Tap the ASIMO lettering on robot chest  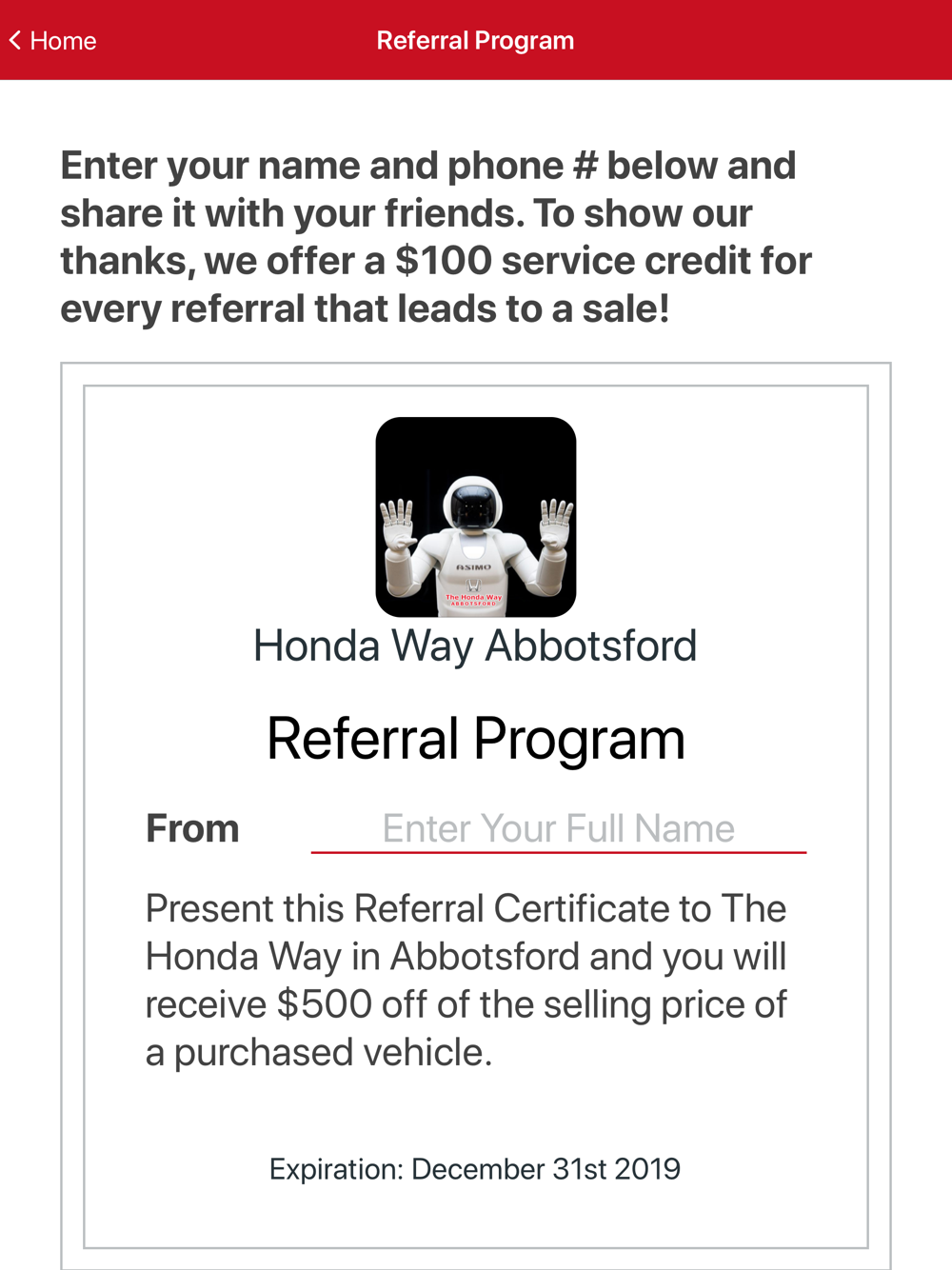tap(473, 567)
